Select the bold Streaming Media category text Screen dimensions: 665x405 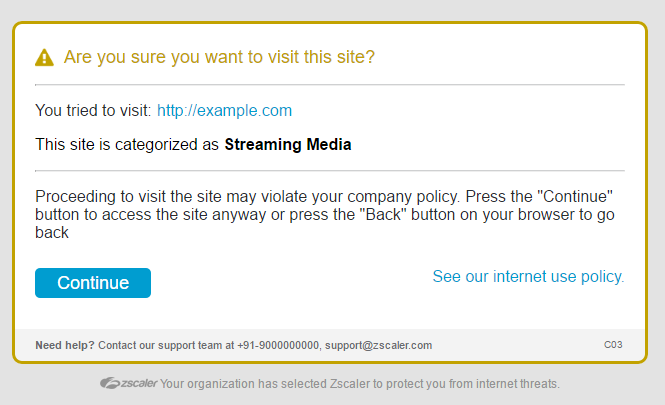288,144
